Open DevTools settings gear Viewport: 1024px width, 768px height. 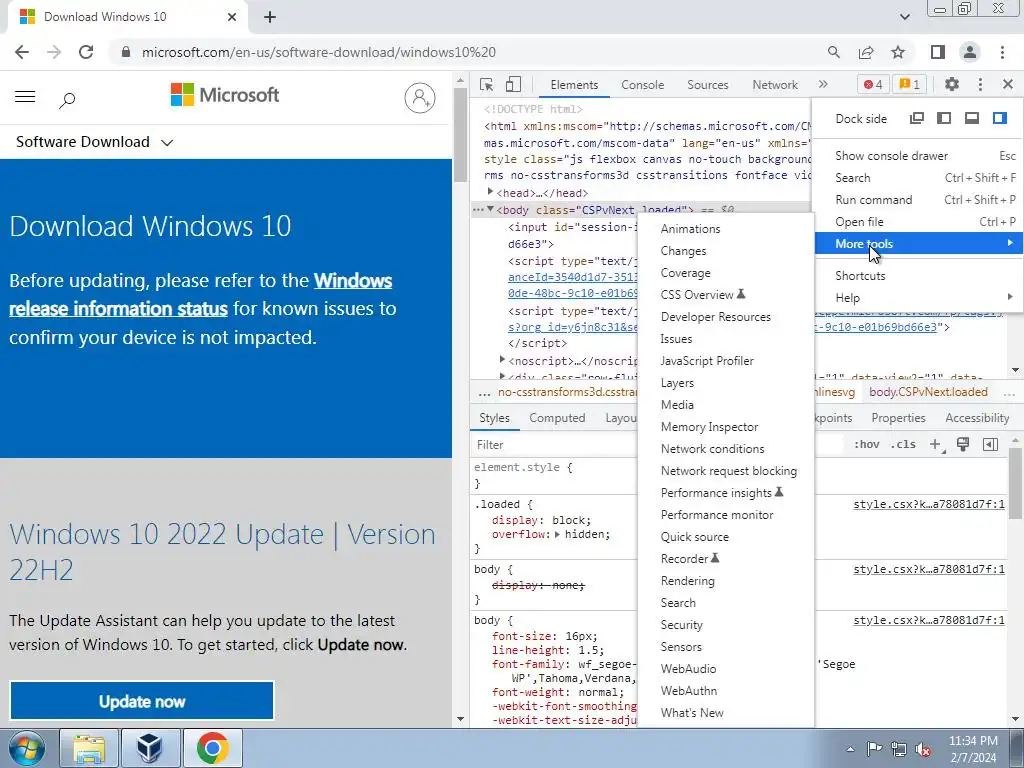(x=952, y=84)
